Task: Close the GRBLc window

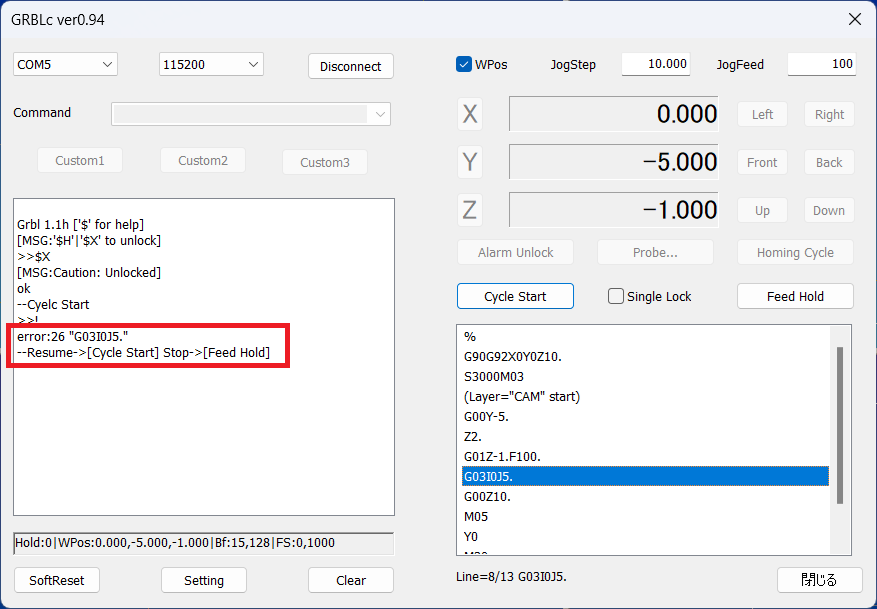Action: pyautogui.click(x=854, y=19)
